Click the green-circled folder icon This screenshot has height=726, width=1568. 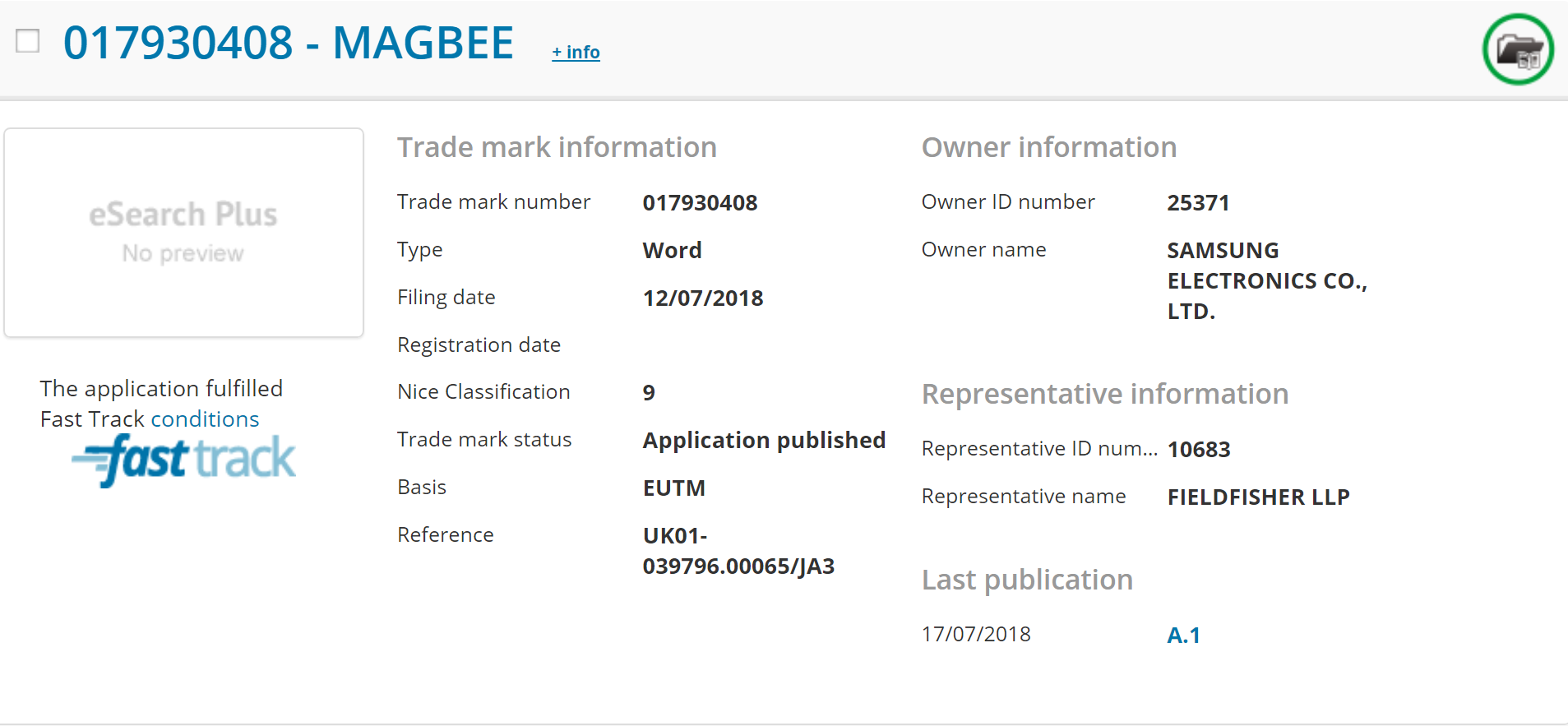pyautogui.click(x=1518, y=49)
